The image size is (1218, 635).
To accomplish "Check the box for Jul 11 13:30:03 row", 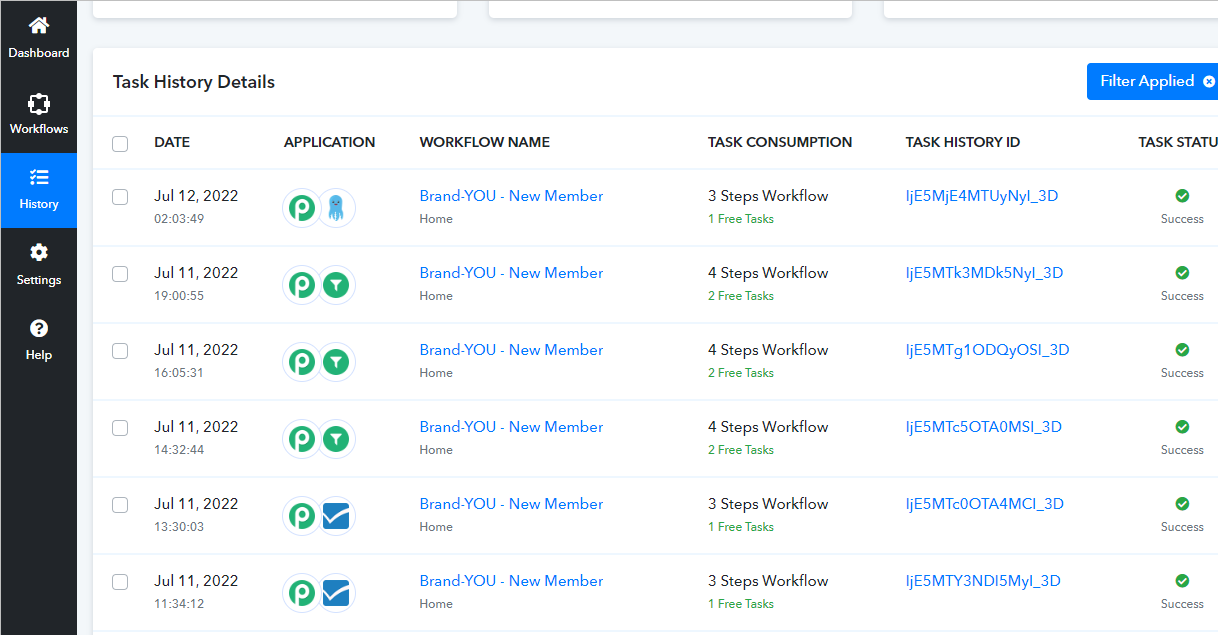I will [120, 505].
